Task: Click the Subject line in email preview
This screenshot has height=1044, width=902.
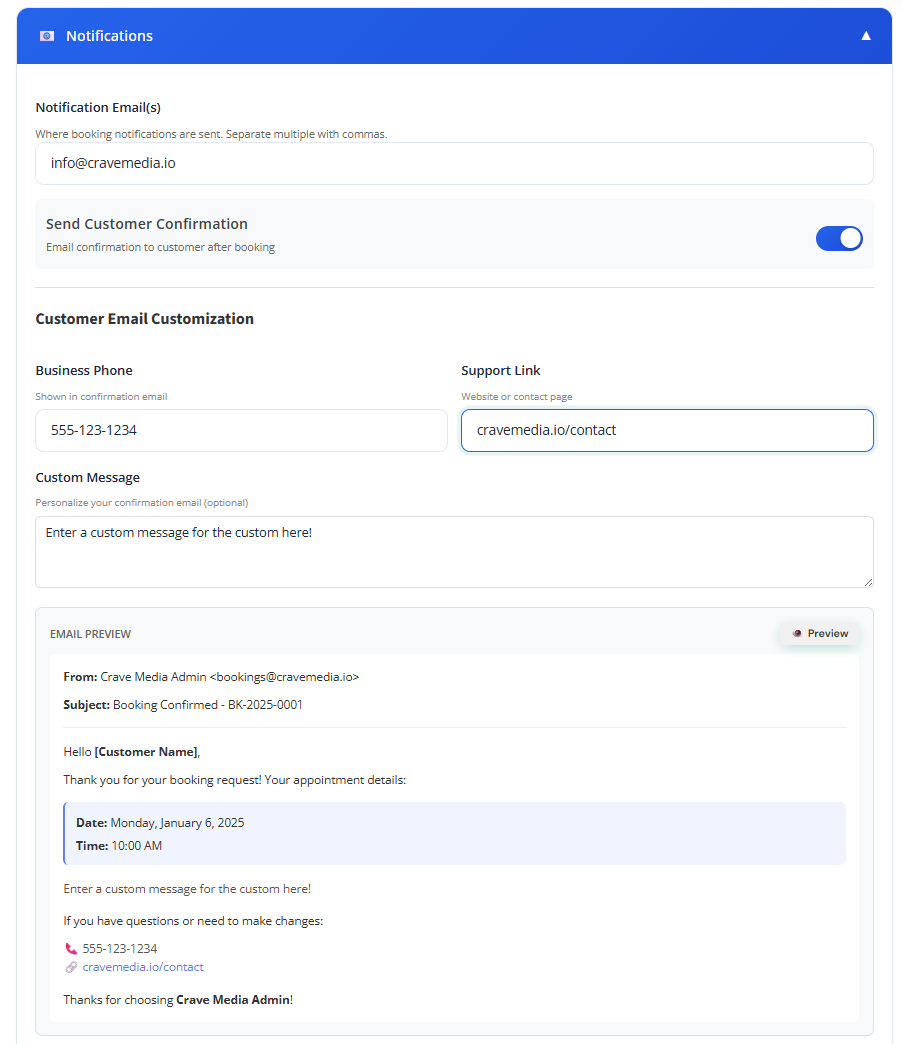Action: point(183,705)
